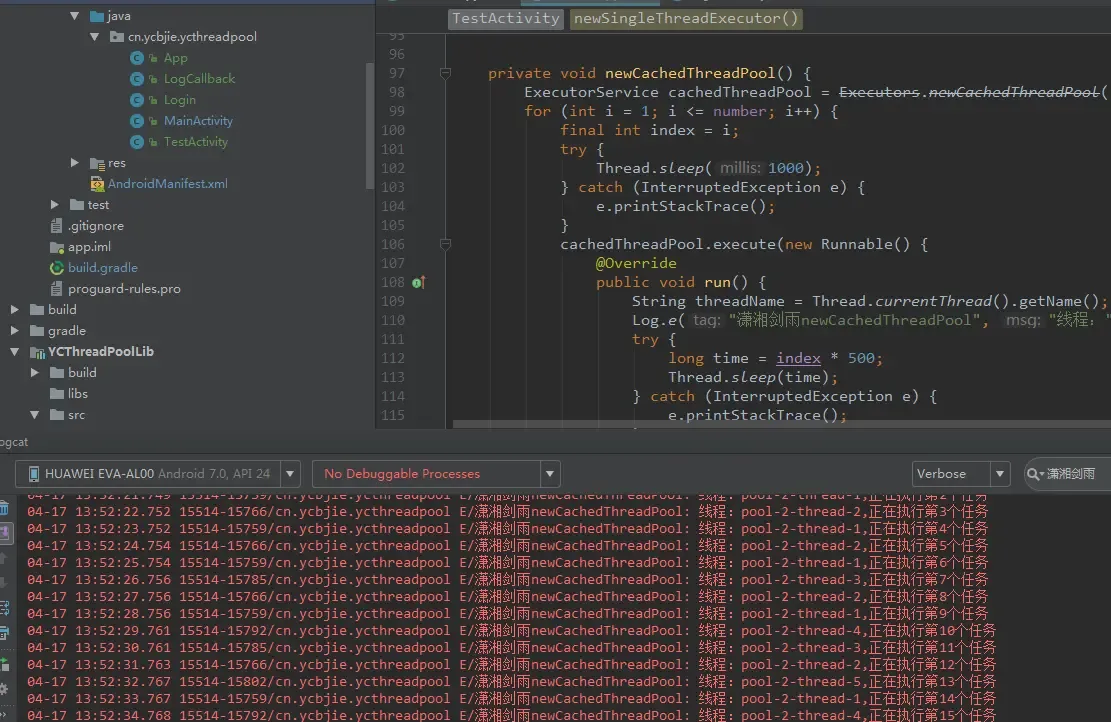1111x722 pixels.
Task: Open logcat settings gear icon
Action: pyautogui.click(x=4, y=688)
